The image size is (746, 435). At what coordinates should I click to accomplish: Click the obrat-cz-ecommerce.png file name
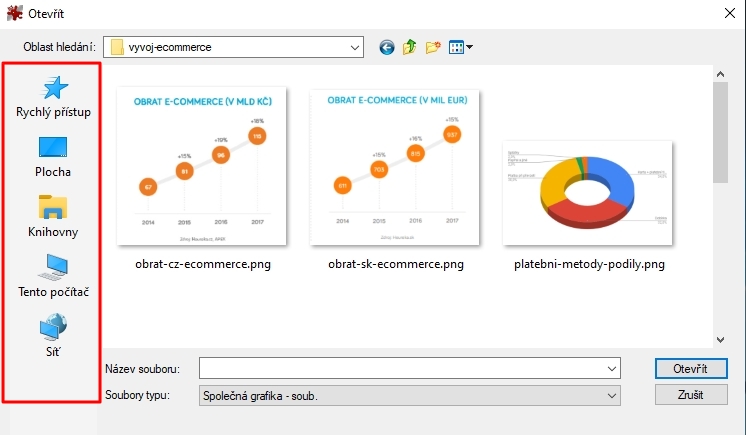click(203, 264)
